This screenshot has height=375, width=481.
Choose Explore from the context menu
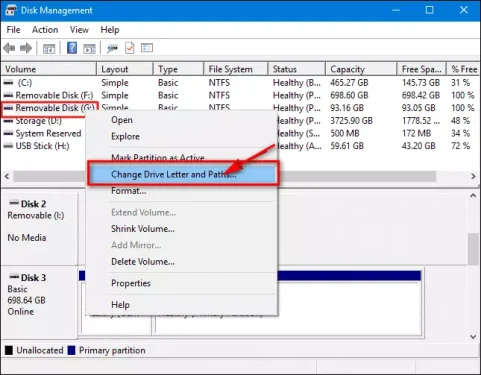(x=125, y=136)
